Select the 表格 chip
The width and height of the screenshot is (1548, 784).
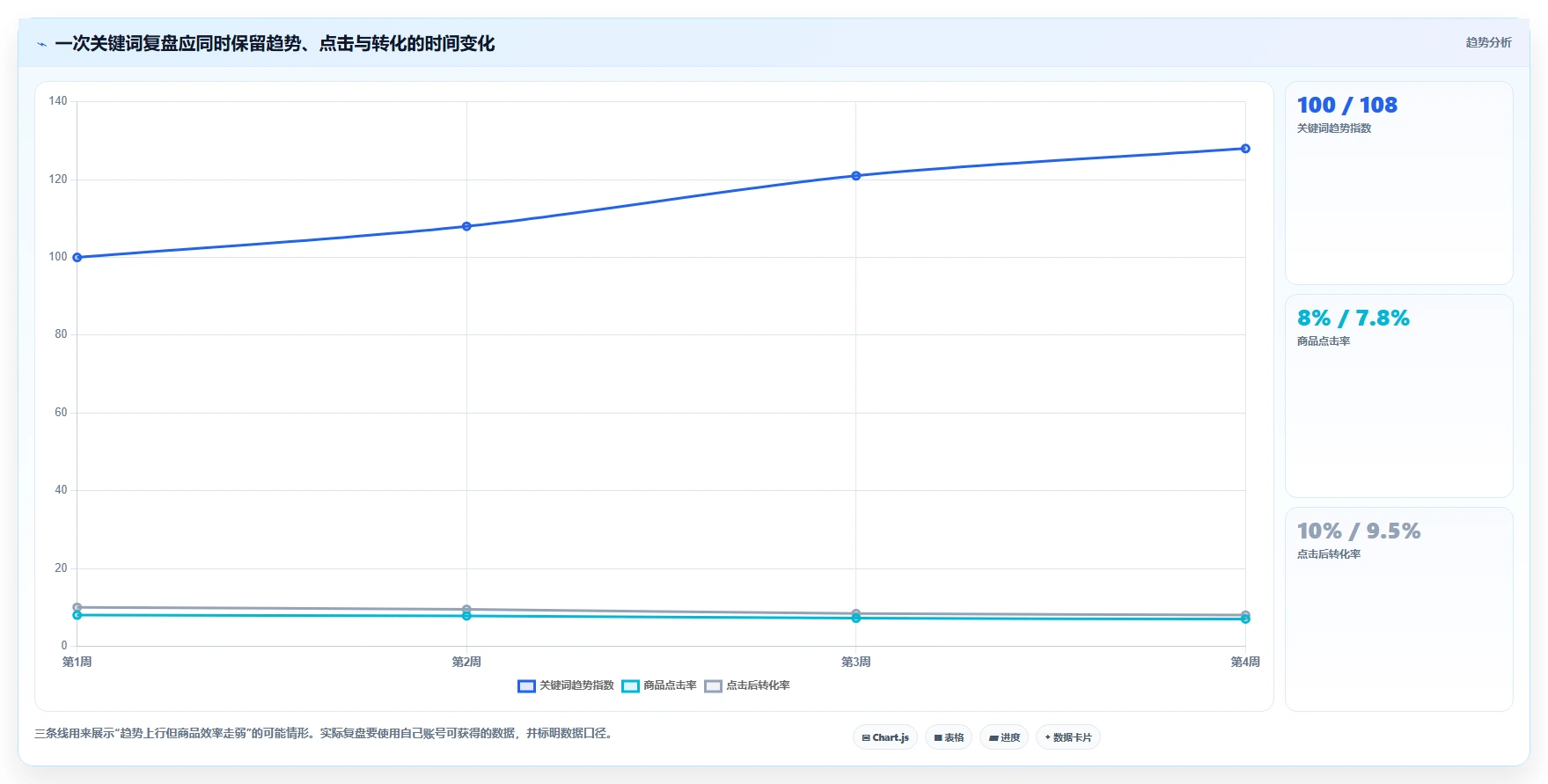(x=949, y=737)
